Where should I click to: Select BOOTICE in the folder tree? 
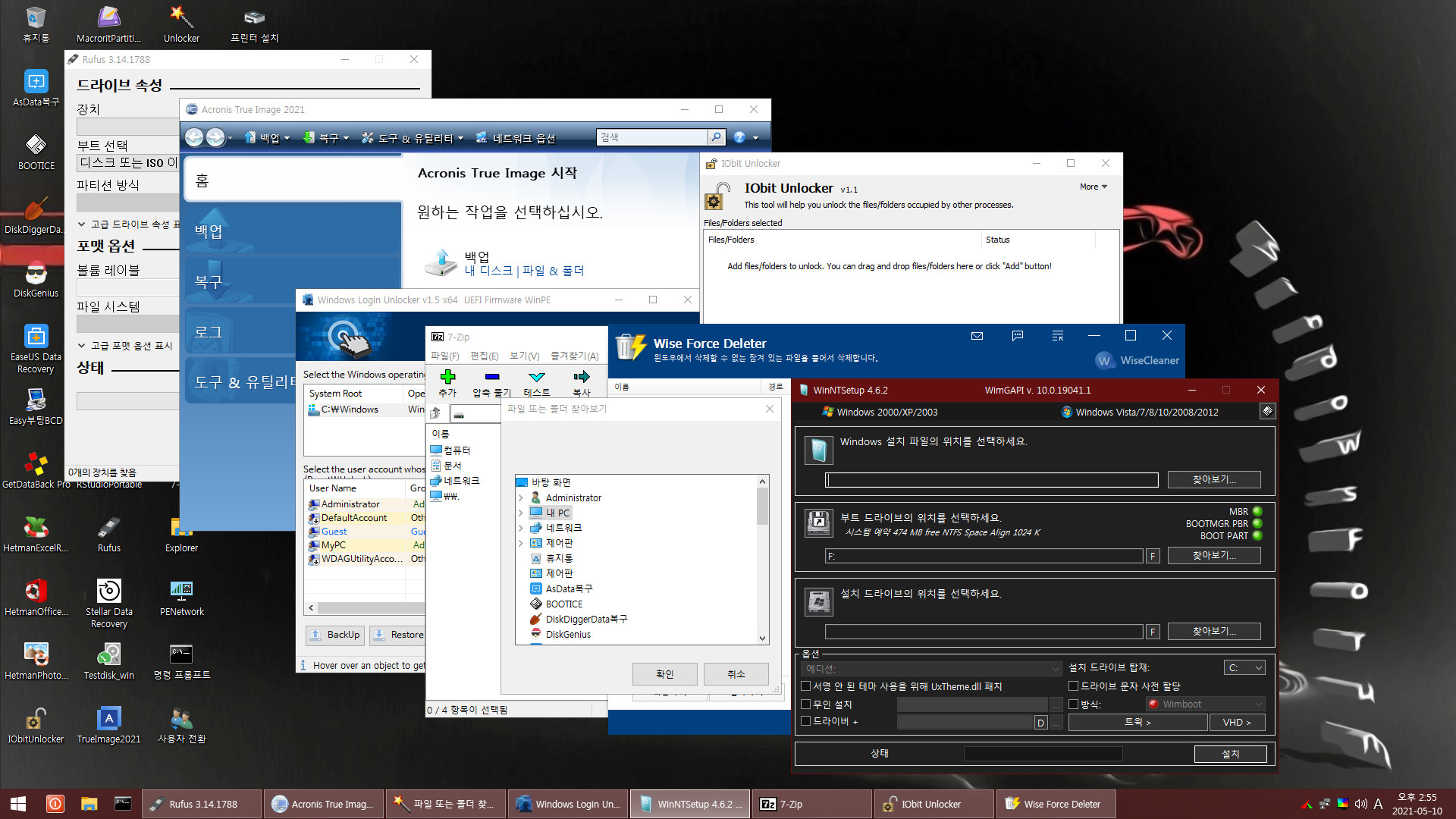tap(564, 604)
